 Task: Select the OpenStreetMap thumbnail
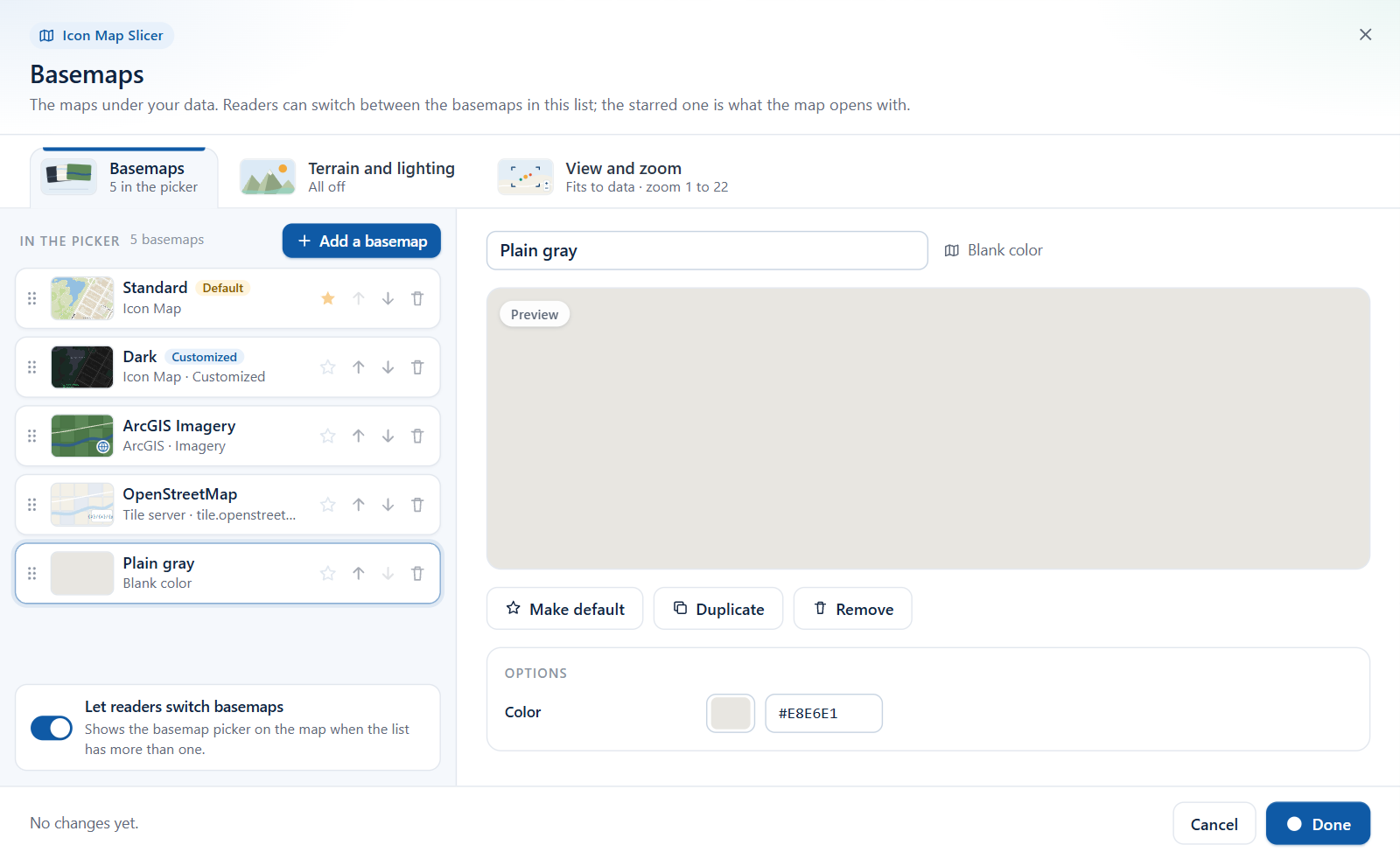pos(82,505)
